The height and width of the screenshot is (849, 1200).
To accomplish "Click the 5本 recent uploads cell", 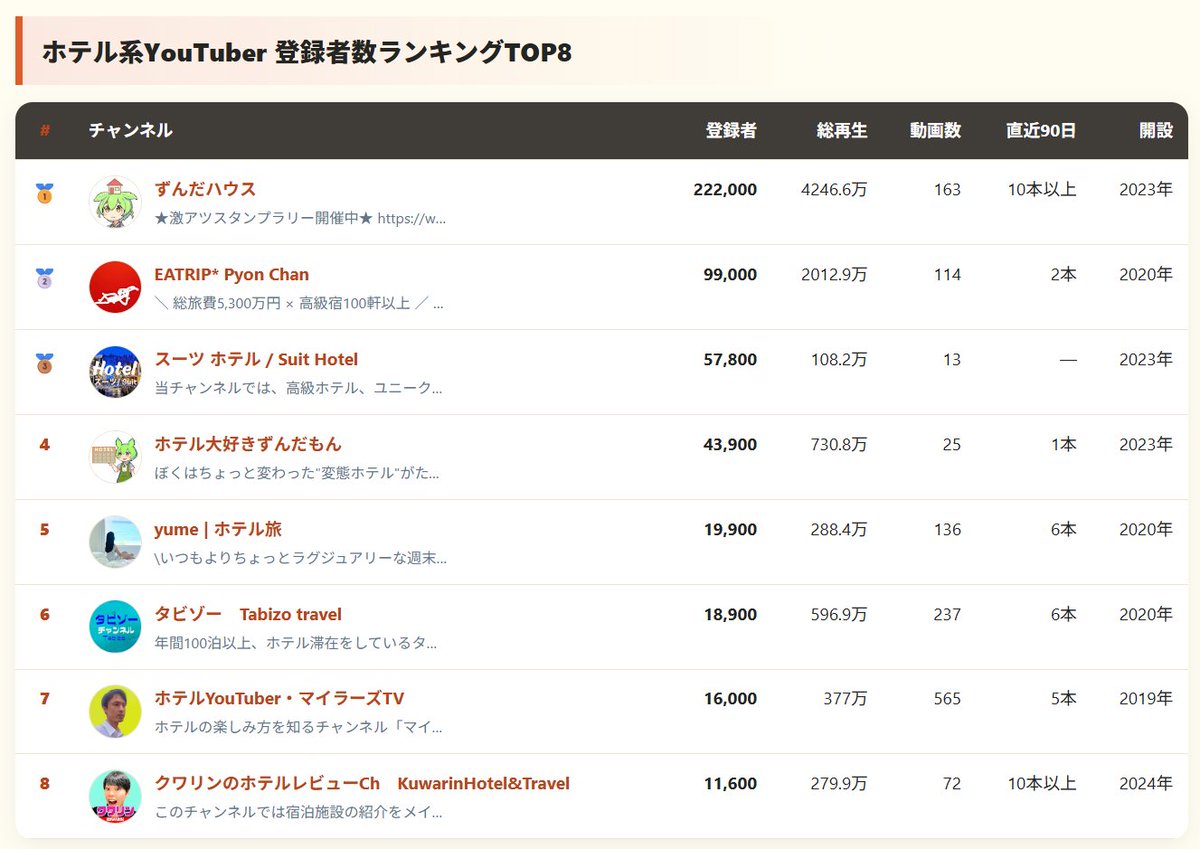I will click(1064, 698).
